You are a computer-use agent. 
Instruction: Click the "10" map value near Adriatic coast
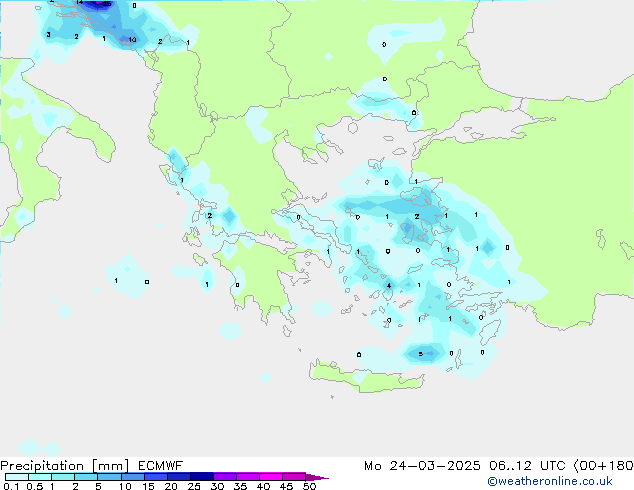[x=132, y=40]
